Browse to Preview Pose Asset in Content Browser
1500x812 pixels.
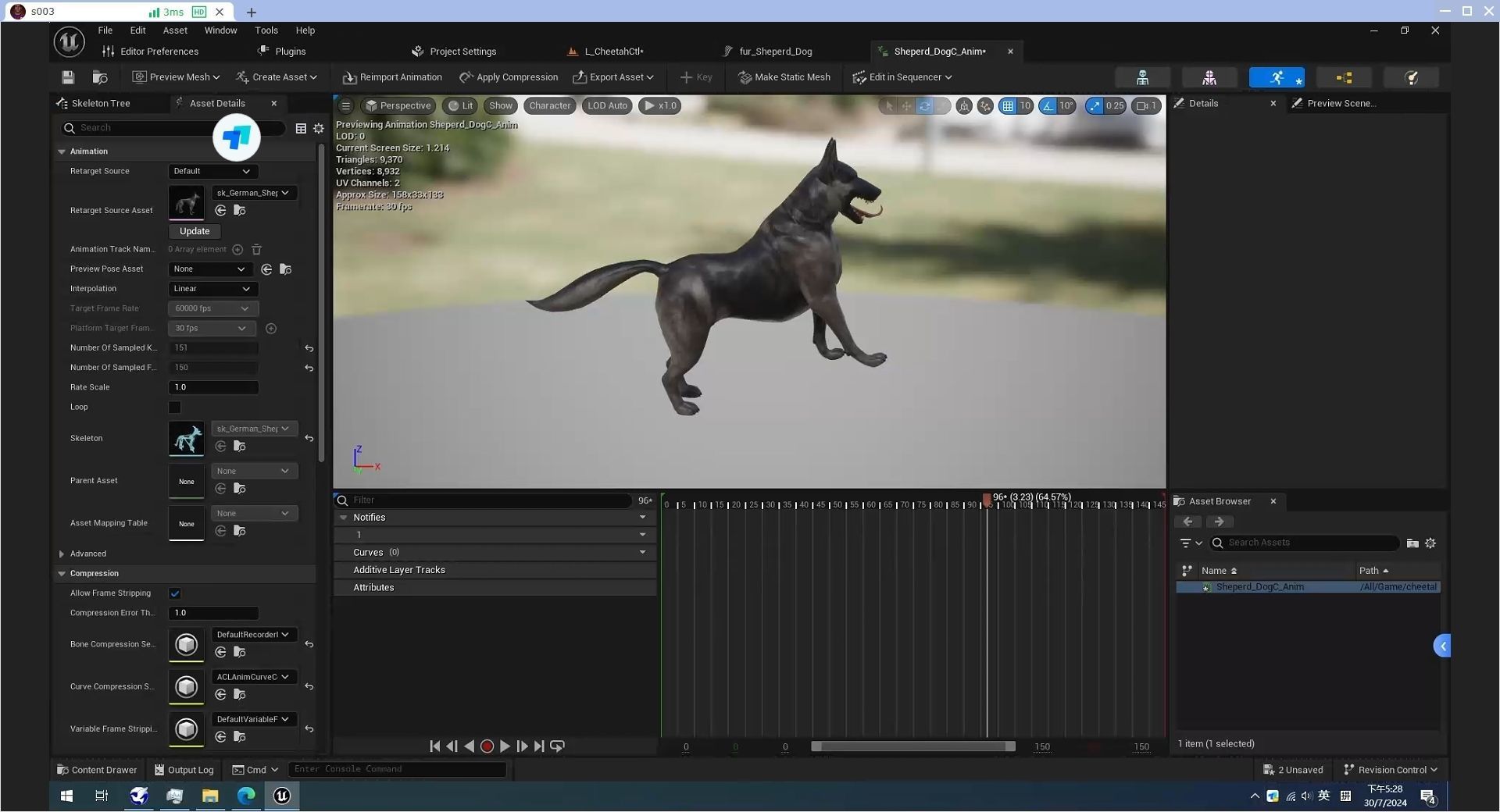point(286,269)
